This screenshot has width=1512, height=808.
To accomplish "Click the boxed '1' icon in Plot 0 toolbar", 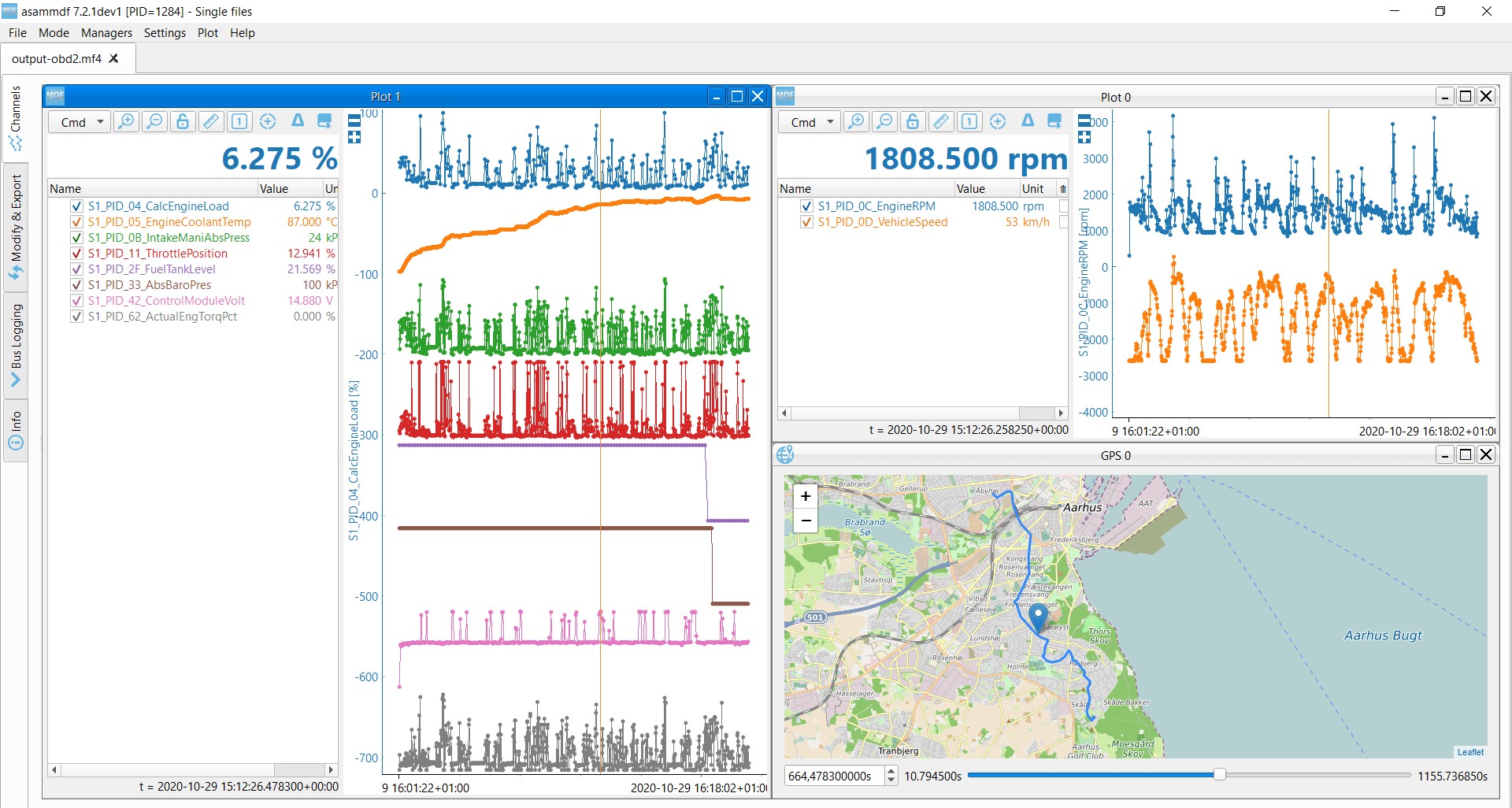I will [969, 121].
